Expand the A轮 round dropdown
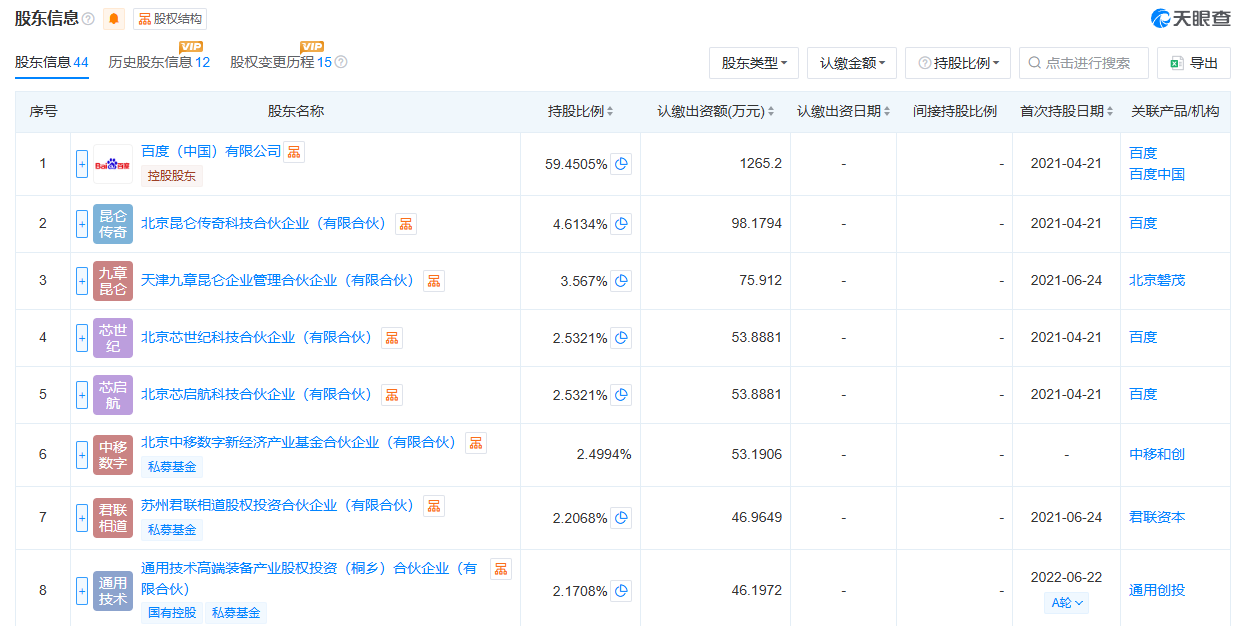This screenshot has height=626, width=1241. (x=1066, y=603)
